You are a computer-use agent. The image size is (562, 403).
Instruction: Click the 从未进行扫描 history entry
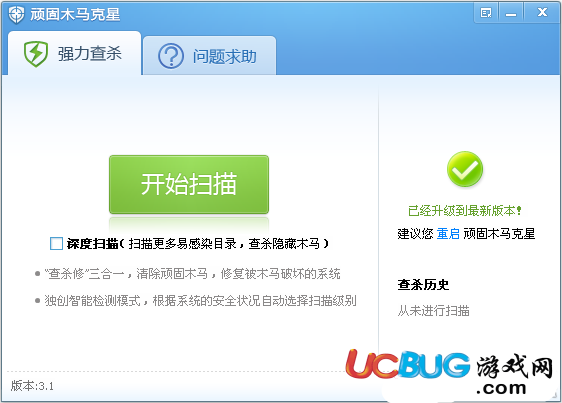[x=433, y=310]
